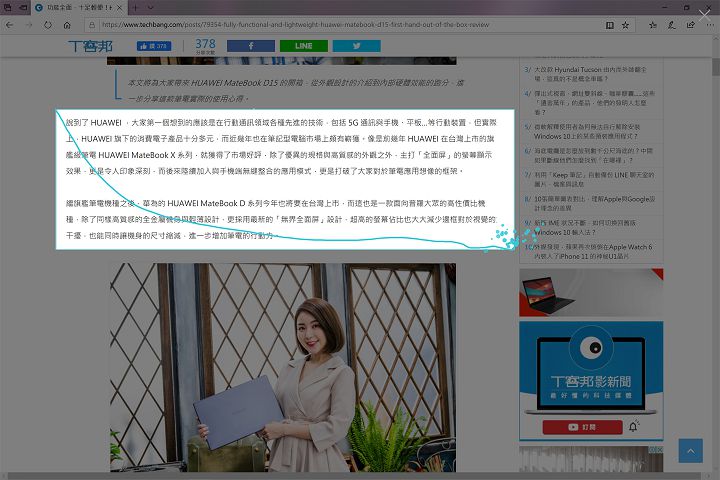Open the fourth ranked sidebar article
Viewport: 720px width, 480px height.
click(590, 102)
